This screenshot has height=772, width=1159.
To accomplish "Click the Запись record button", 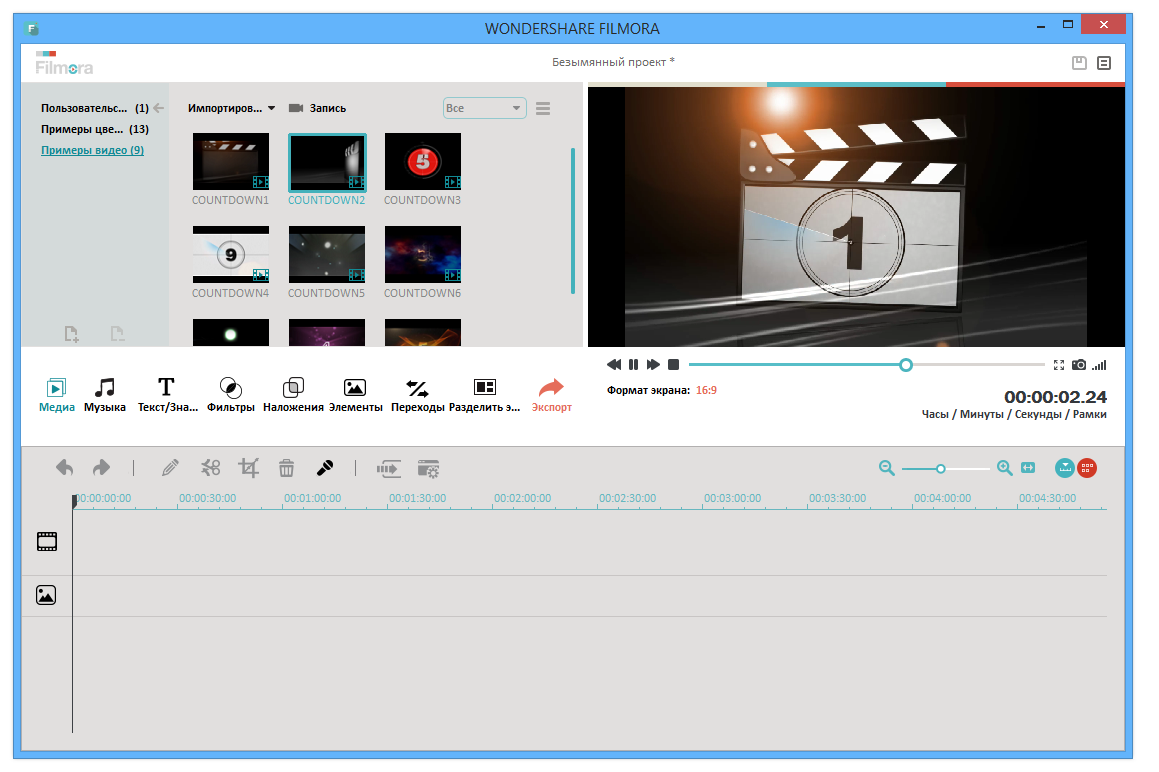I will click(x=317, y=108).
